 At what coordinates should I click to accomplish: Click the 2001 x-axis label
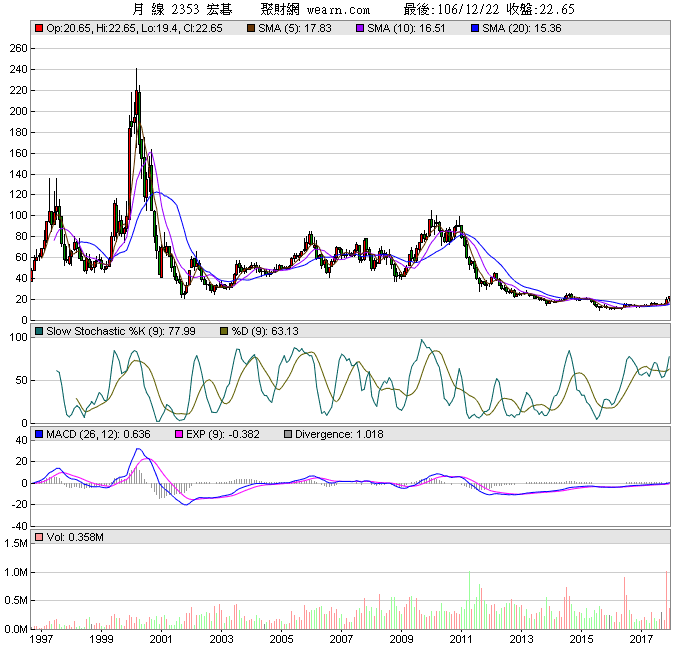161,639
